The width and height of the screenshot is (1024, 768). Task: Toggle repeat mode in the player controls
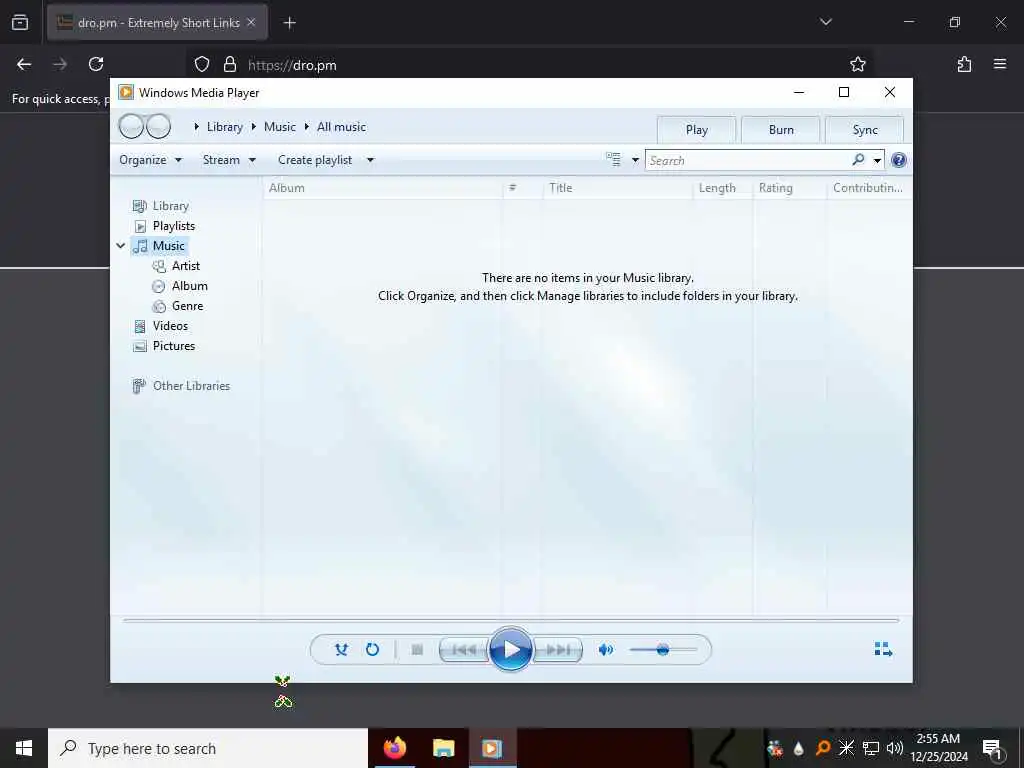point(372,649)
